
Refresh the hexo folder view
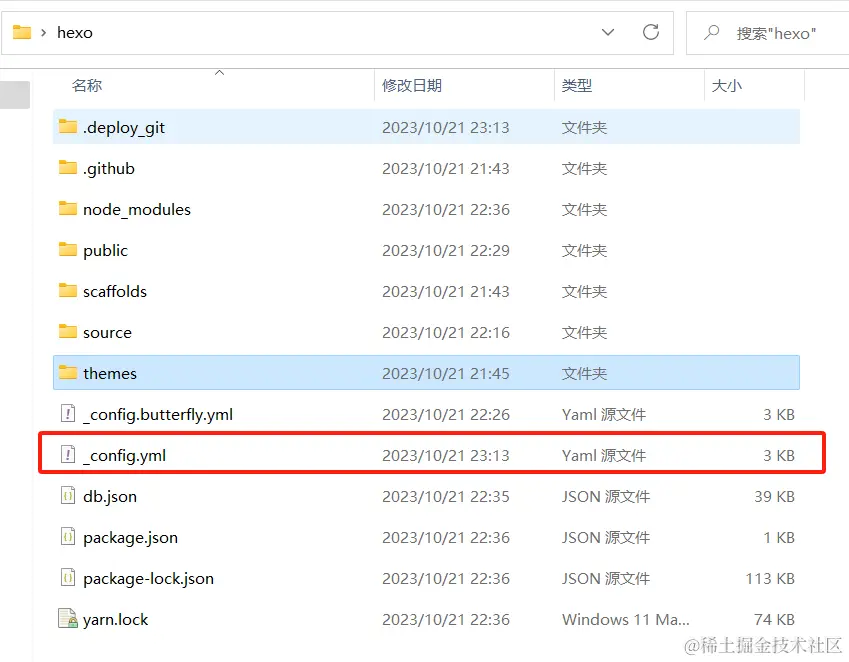651,32
